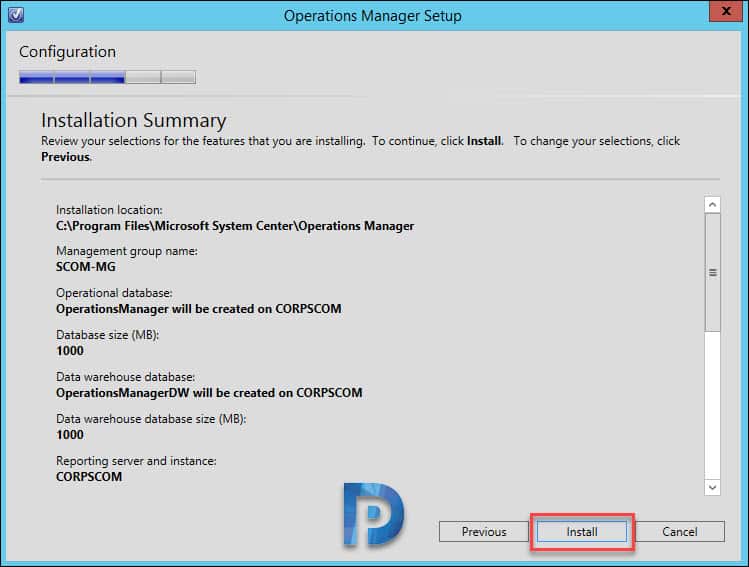Close the Operations Manager Setup window
Image resolution: width=749 pixels, height=567 pixels.
pyautogui.click(x=726, y=11)
